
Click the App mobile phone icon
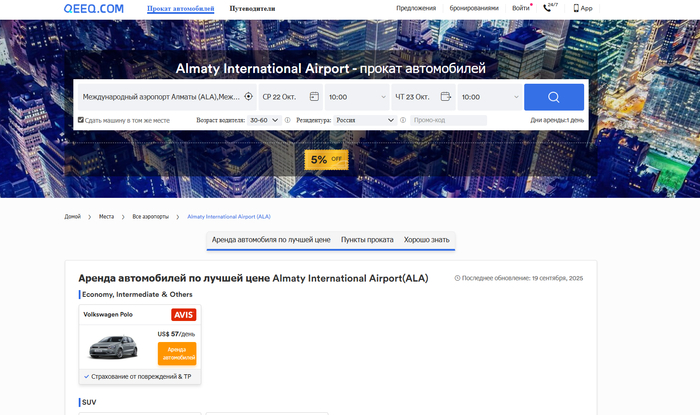(576, 7)
